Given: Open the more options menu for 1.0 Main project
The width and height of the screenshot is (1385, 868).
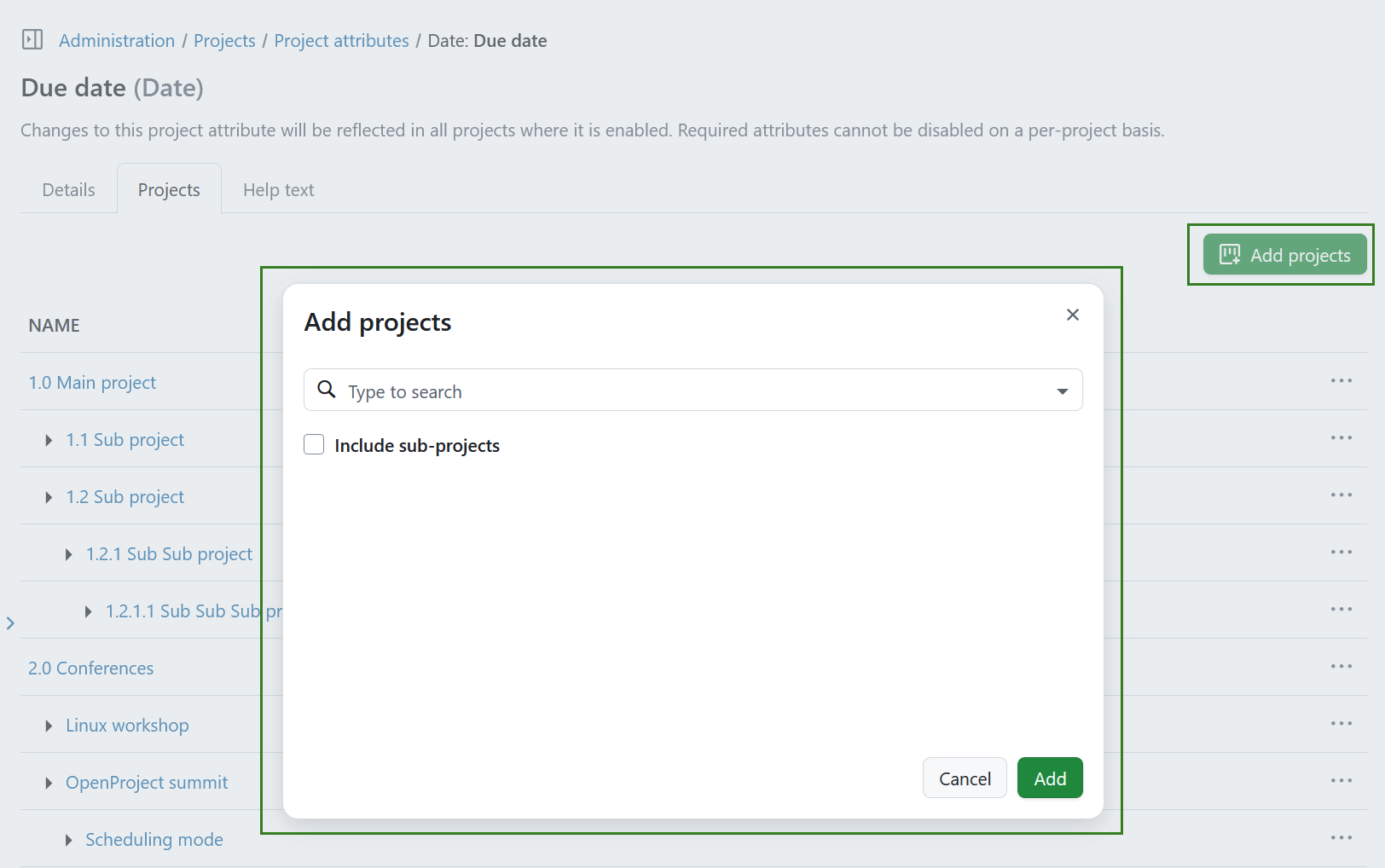Looking at the screenshot, I should 1341,381.
